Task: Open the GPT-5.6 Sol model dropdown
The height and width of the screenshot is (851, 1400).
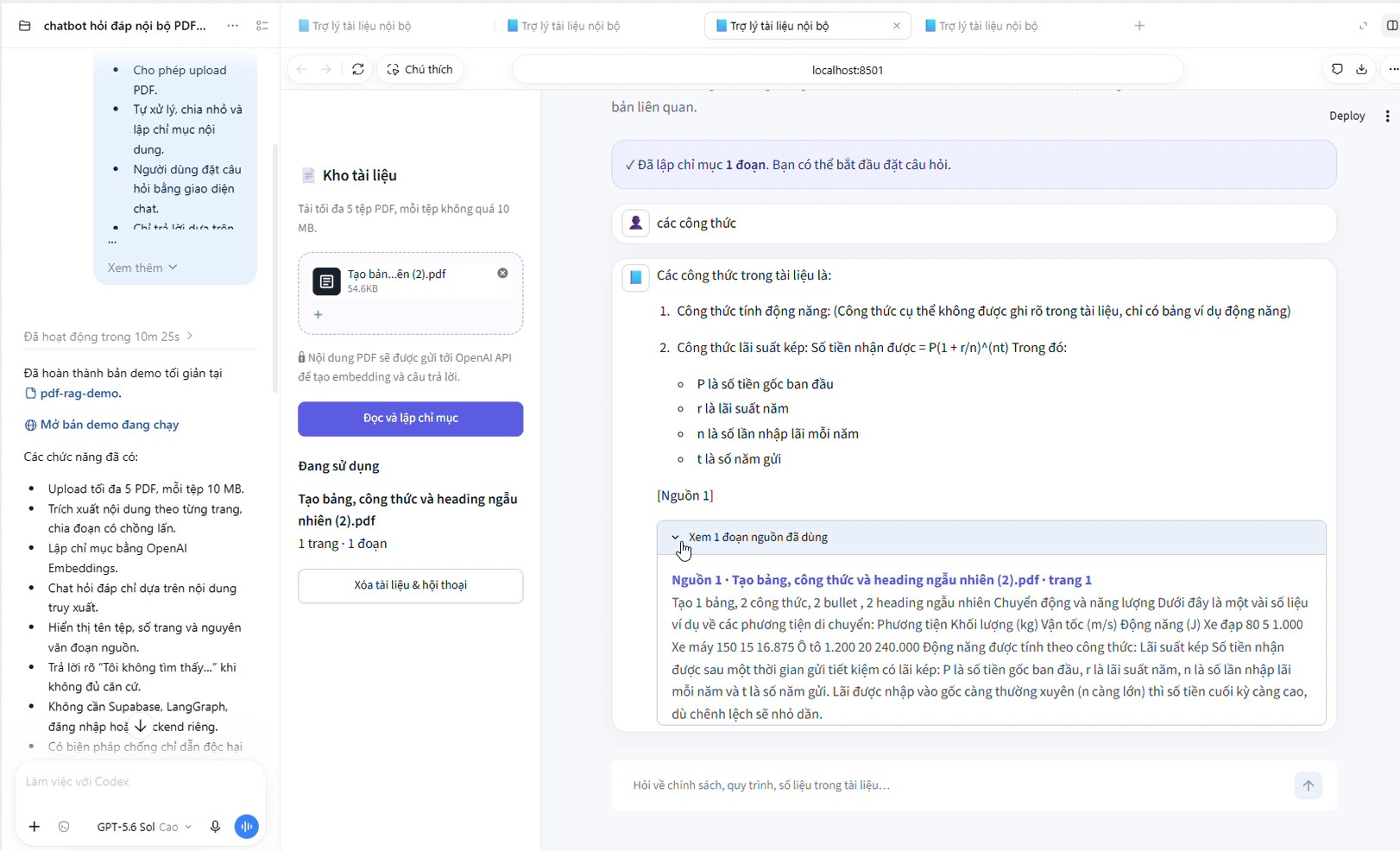Action: coord(143,827)
